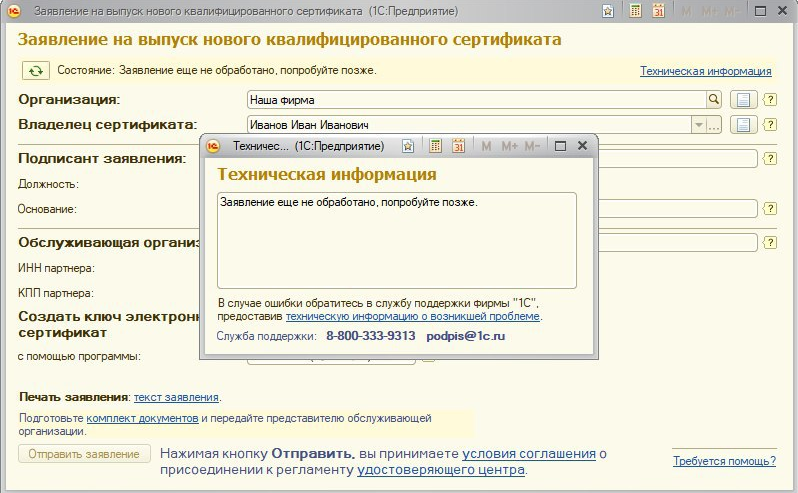This screenshot has width=798, height=493.
Task: Open the calendar icon in dialog title bar
Action: click(459, 146)
